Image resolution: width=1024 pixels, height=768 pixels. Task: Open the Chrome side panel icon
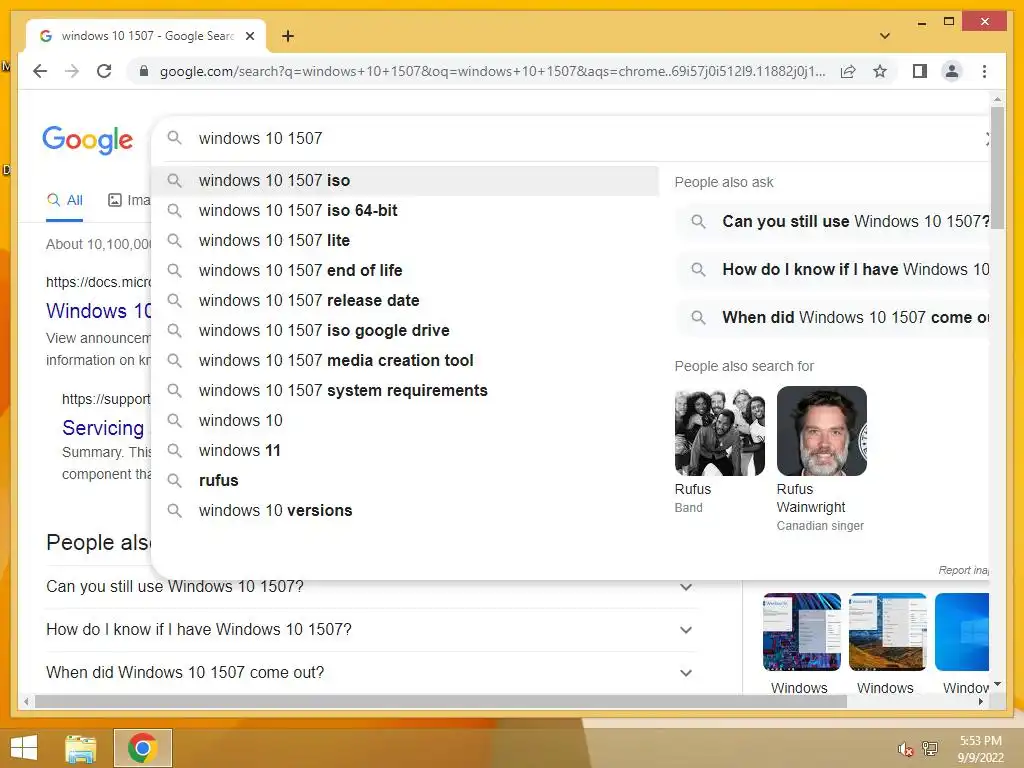pyautogui.click(x=920, y=71)
